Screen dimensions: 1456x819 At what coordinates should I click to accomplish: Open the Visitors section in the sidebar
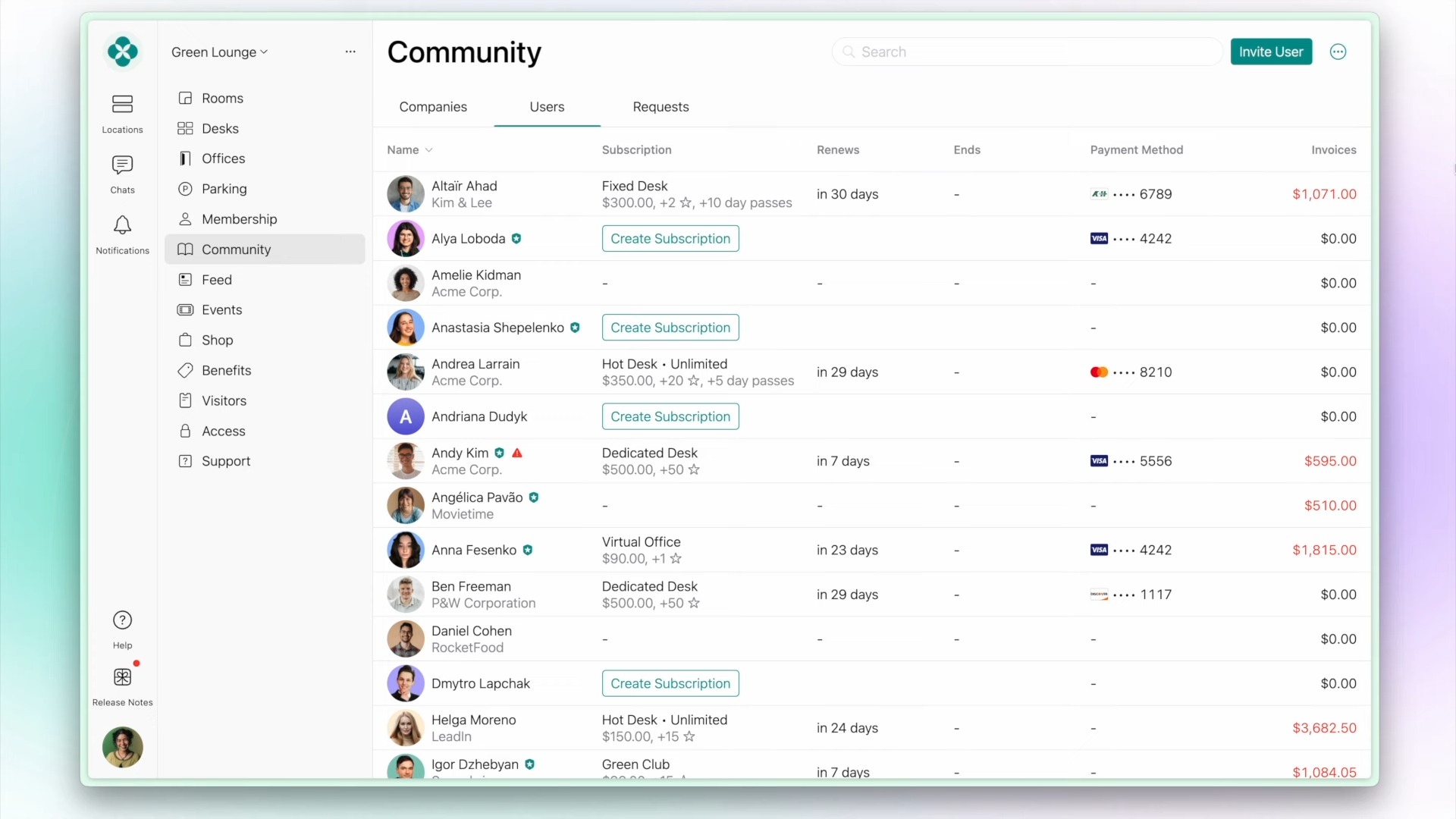pyautogui.click(x=224, y=400)
